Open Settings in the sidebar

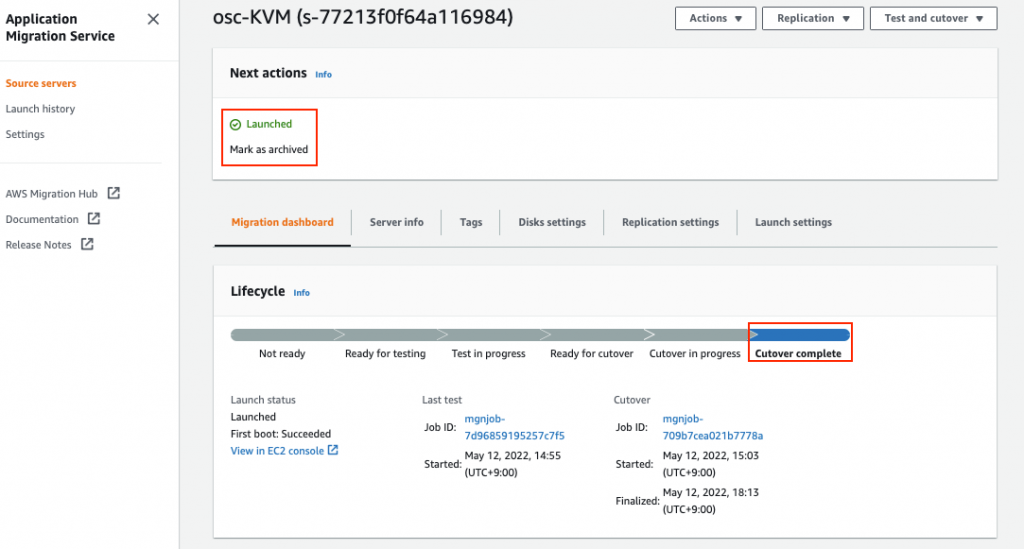pyautogui.click(x=25, y=134)
